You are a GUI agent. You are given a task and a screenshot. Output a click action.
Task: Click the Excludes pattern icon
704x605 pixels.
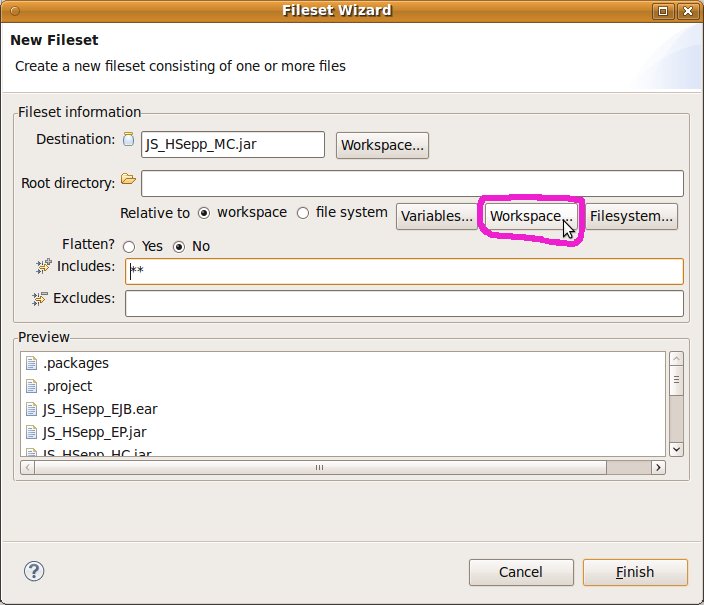(40, 298)
